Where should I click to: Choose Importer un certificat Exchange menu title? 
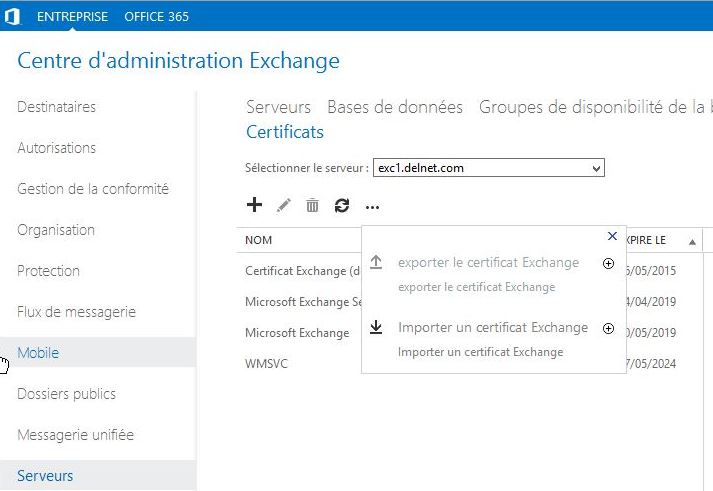pos(493,327)
